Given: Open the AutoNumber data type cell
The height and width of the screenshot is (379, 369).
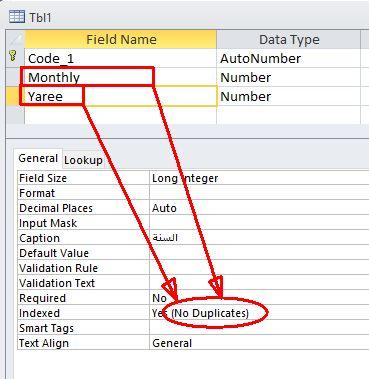Looking at the screenshot, I should [x=289, y=58].
